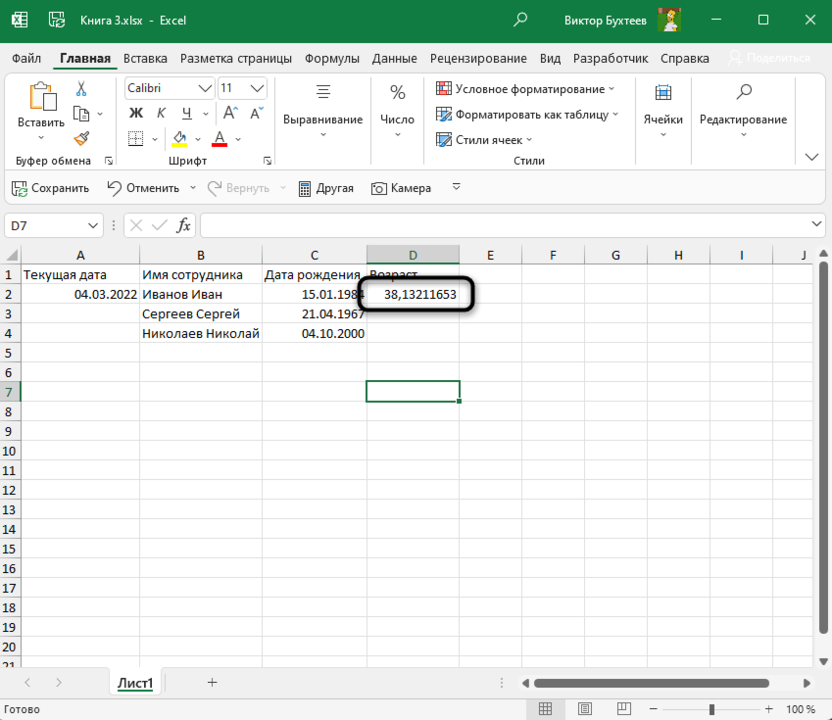Open the Calibri font name dropdown
832x720 pixels.
[205, 88]
